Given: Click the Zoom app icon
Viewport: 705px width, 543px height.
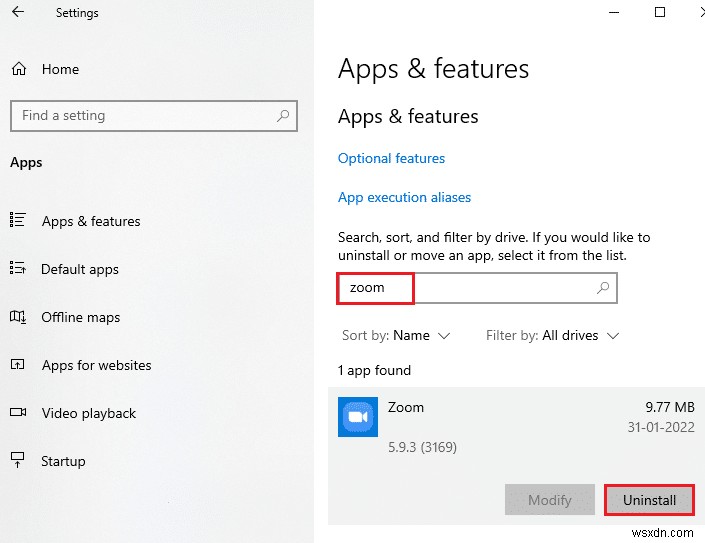Looking at the screenshot, I should pyautogui.click(x=358, y=417).
